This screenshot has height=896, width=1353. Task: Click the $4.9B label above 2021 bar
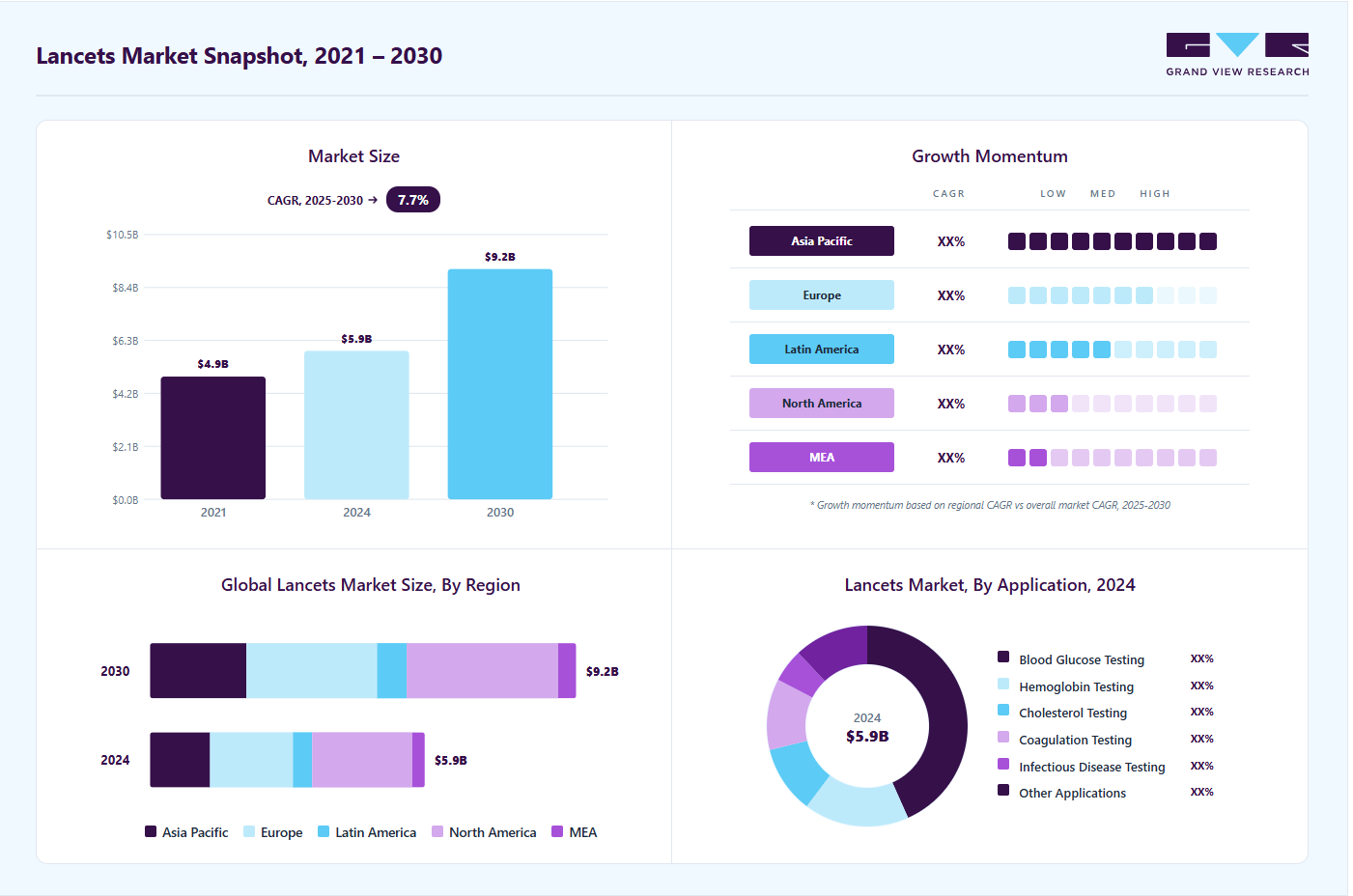pos(213,364)
